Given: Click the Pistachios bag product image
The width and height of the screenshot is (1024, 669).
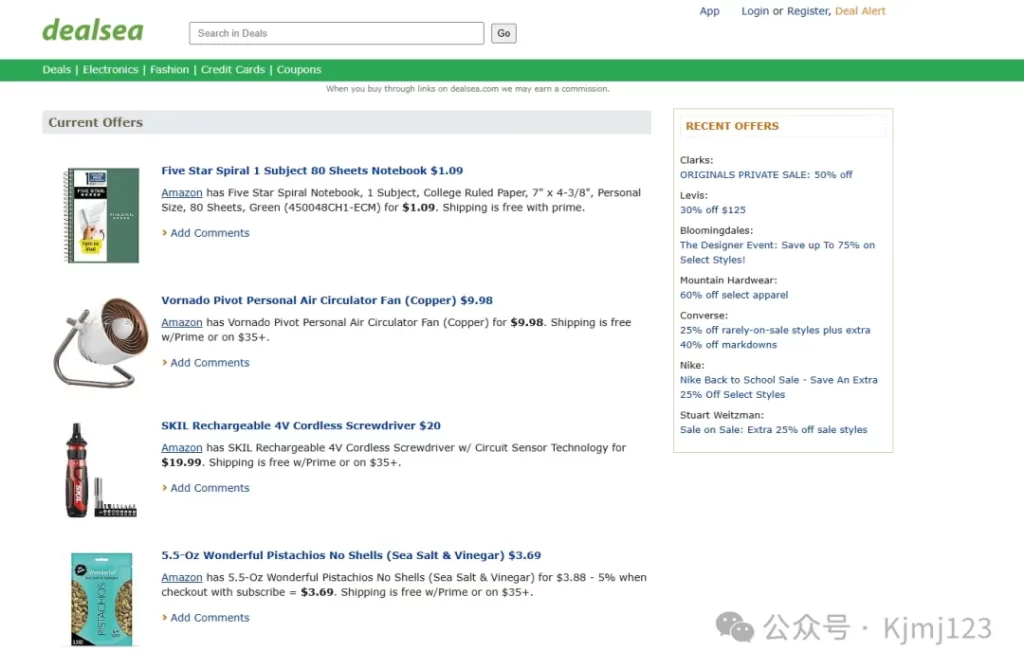Looking at the screenshot, I should click(x=101, y=599).
